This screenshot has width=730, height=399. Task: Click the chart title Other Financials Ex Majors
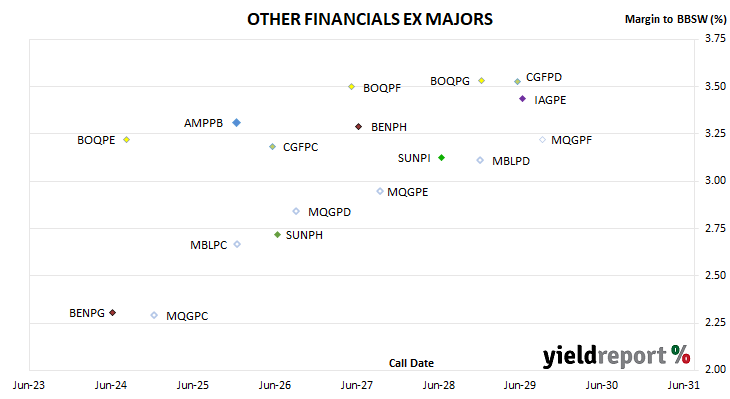(370, 19)
